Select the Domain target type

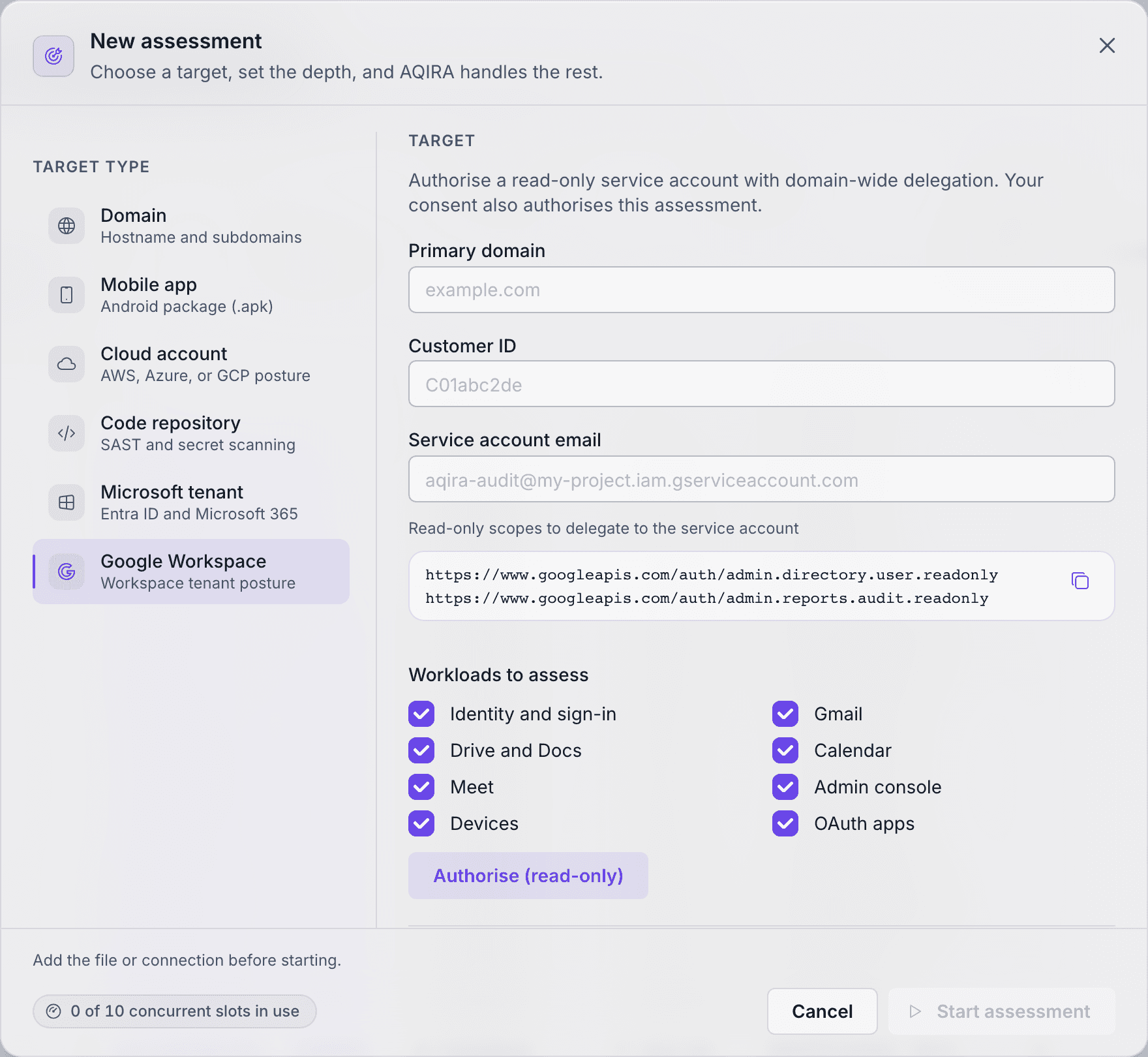[191, 226]
